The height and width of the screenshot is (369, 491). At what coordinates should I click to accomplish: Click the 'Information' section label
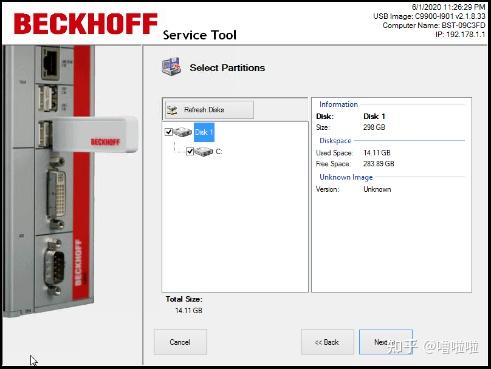(338, 104)
